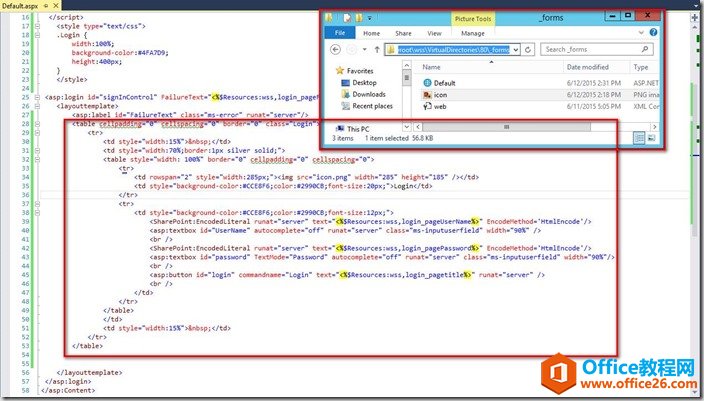704x401 pixels.
Task: Refresh the _forms folder
Action: pyautogui.click(x=528, y=50)
